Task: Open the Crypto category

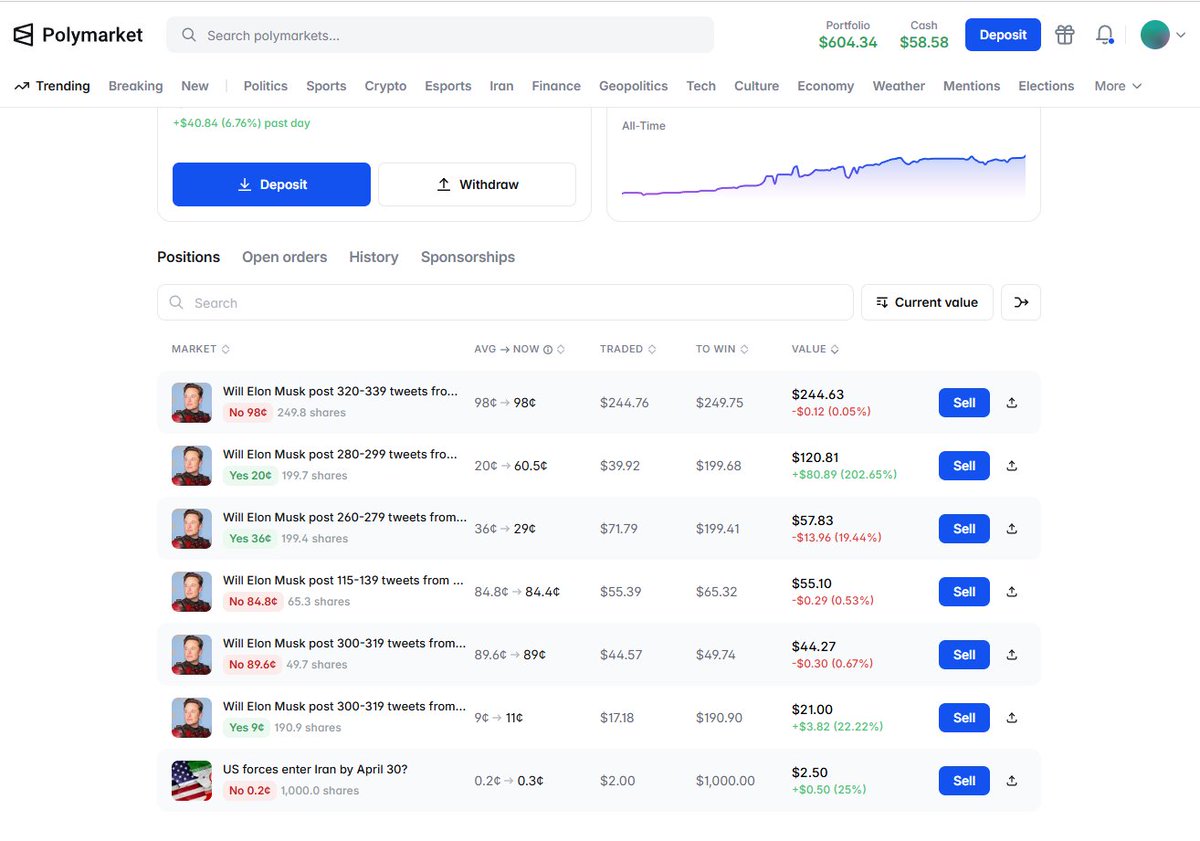Action: (x=386, y=86)
